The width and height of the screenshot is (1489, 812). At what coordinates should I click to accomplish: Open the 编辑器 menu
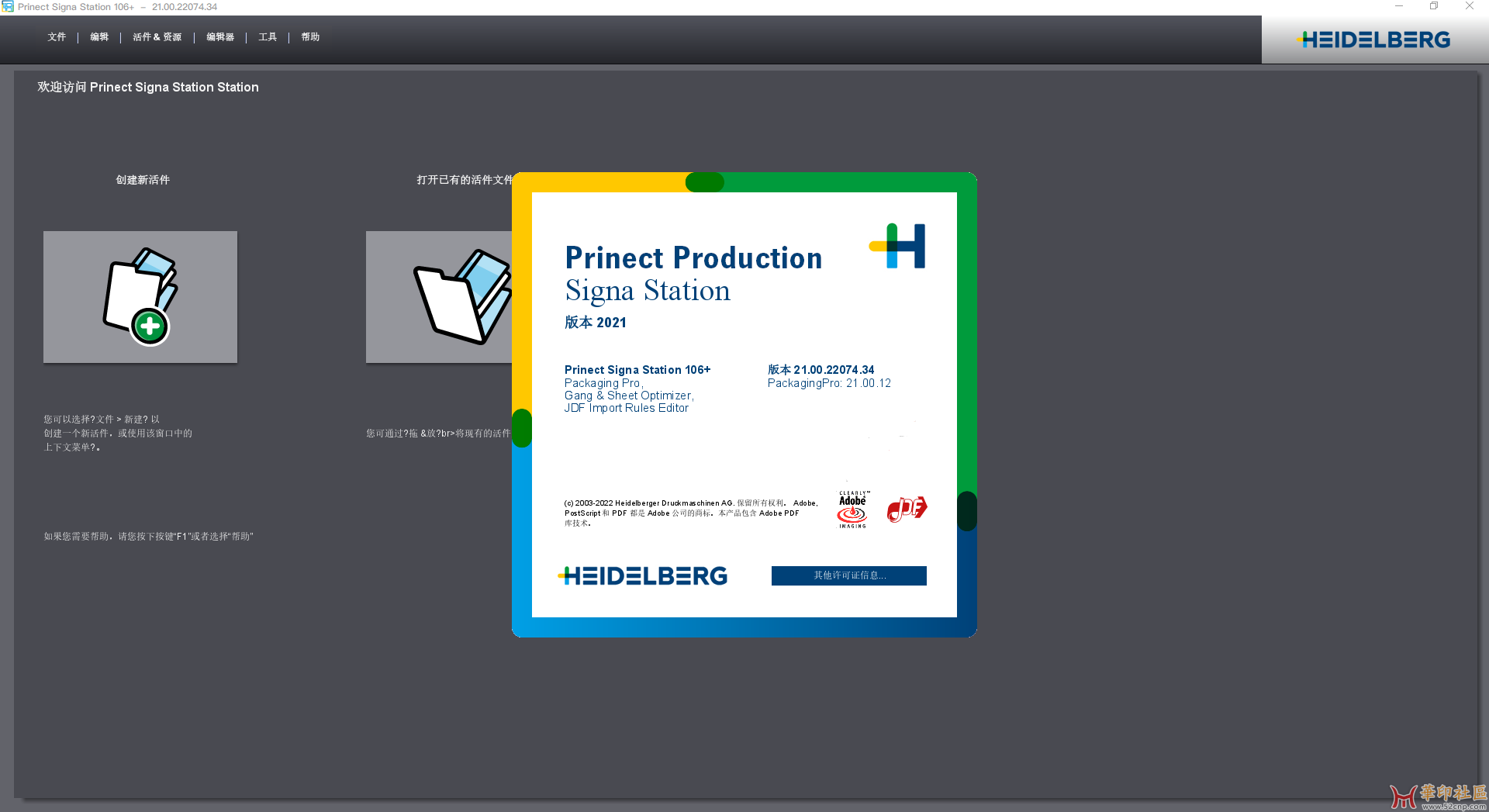pyautogui.click(x=220, y=37)
